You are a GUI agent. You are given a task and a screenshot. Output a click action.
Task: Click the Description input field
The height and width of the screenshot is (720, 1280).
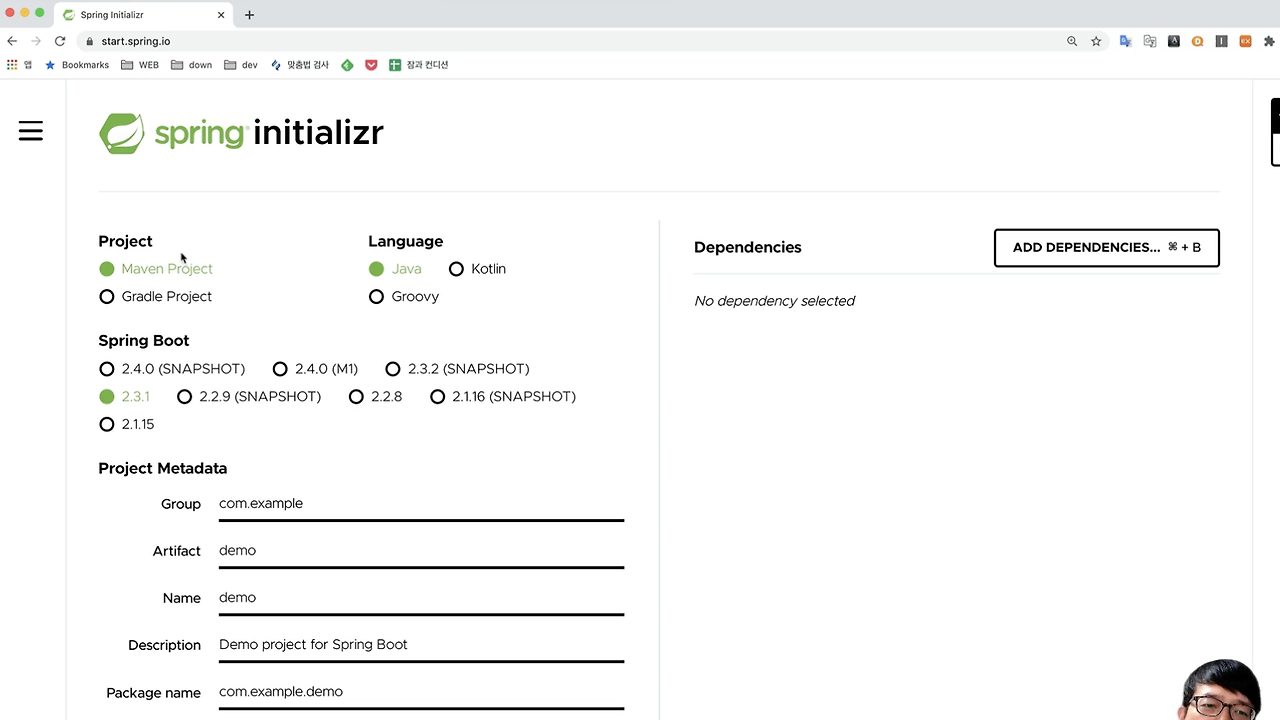[x=421, y=646]
